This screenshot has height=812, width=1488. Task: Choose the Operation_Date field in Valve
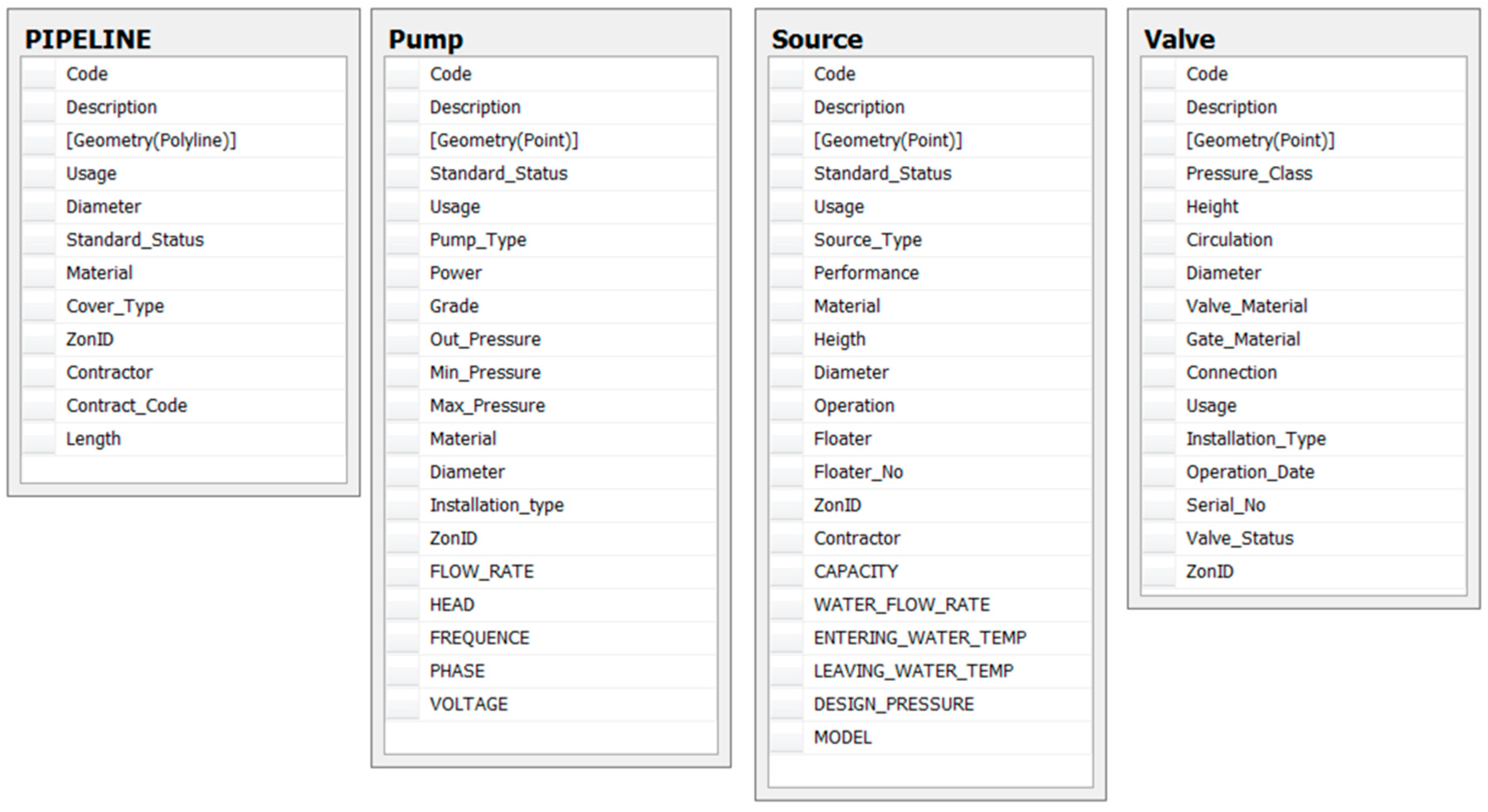pyautogui.click(x=1250, y=472)
